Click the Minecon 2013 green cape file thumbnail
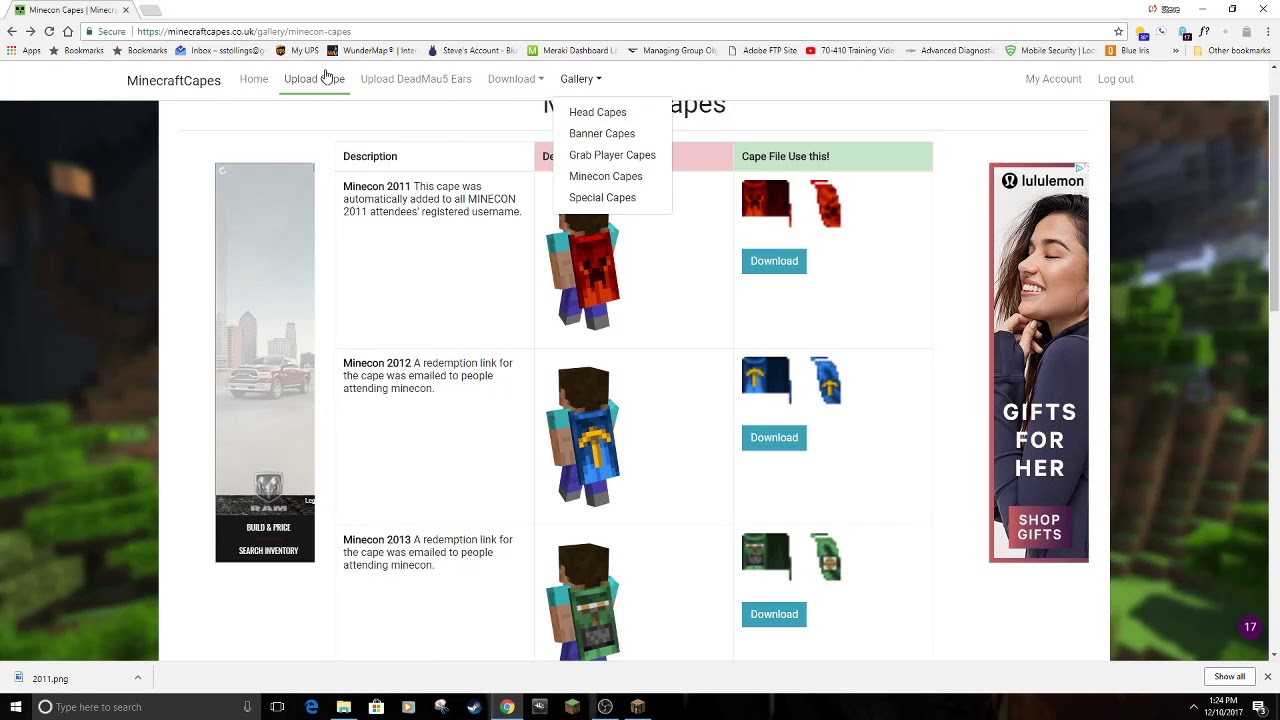 (x=792, y=557)
